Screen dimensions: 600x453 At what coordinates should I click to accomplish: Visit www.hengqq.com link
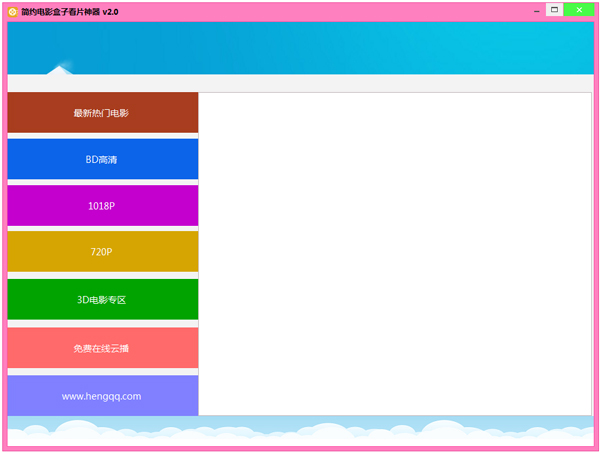click(x=102, y=396)
